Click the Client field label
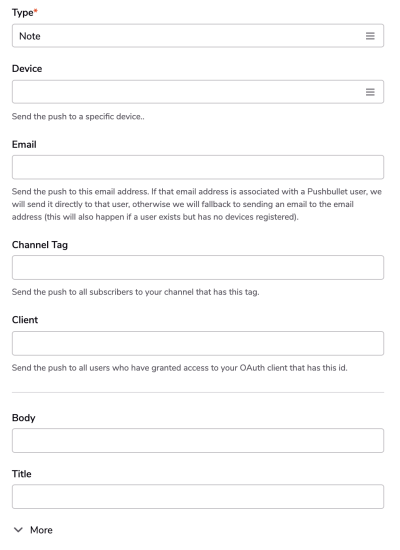400x550 pixels. pyautogui.click(x=25, y=320)
